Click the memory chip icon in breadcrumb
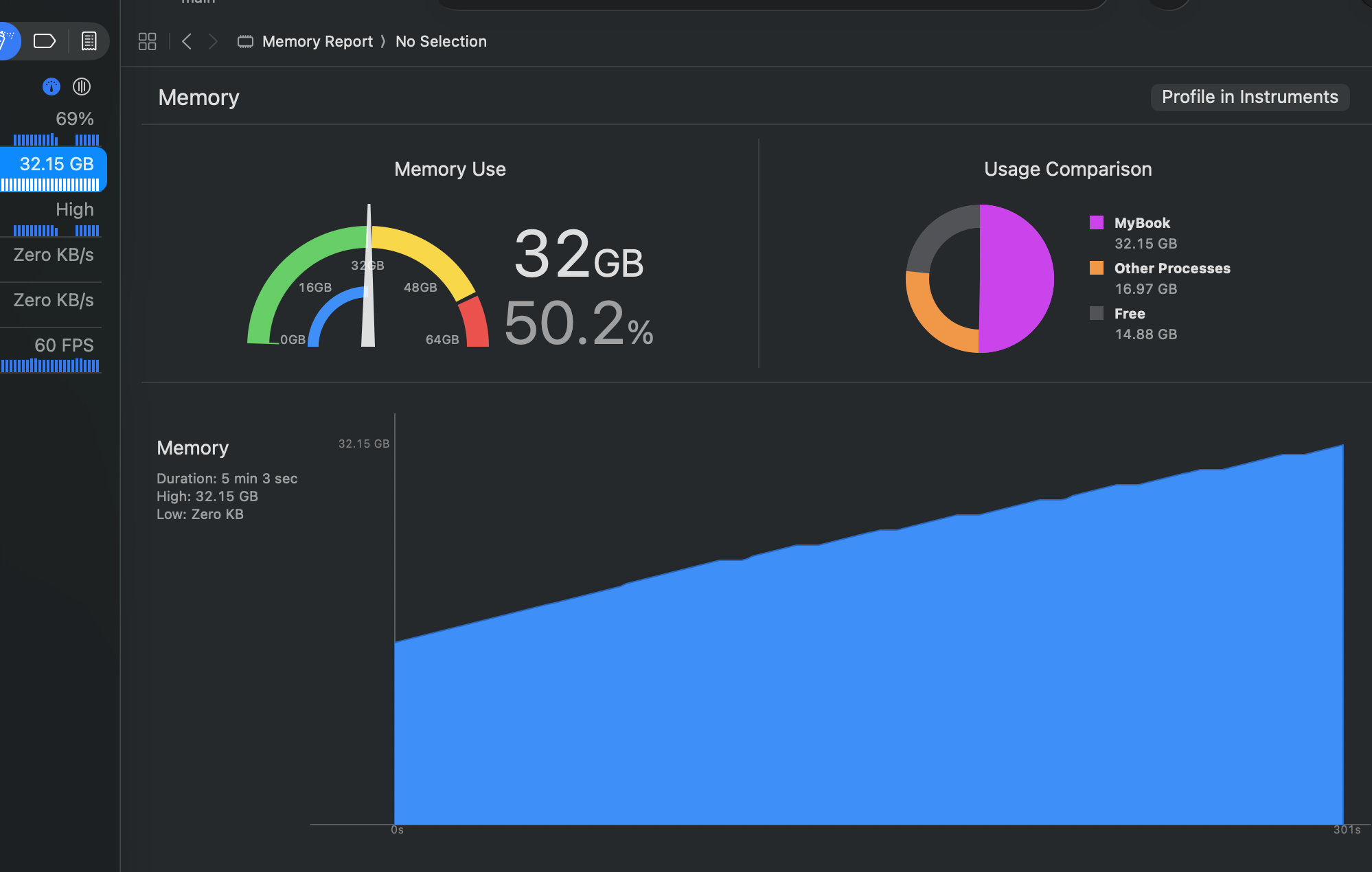Screen dimensions: 1372x872 coord(245,41)
